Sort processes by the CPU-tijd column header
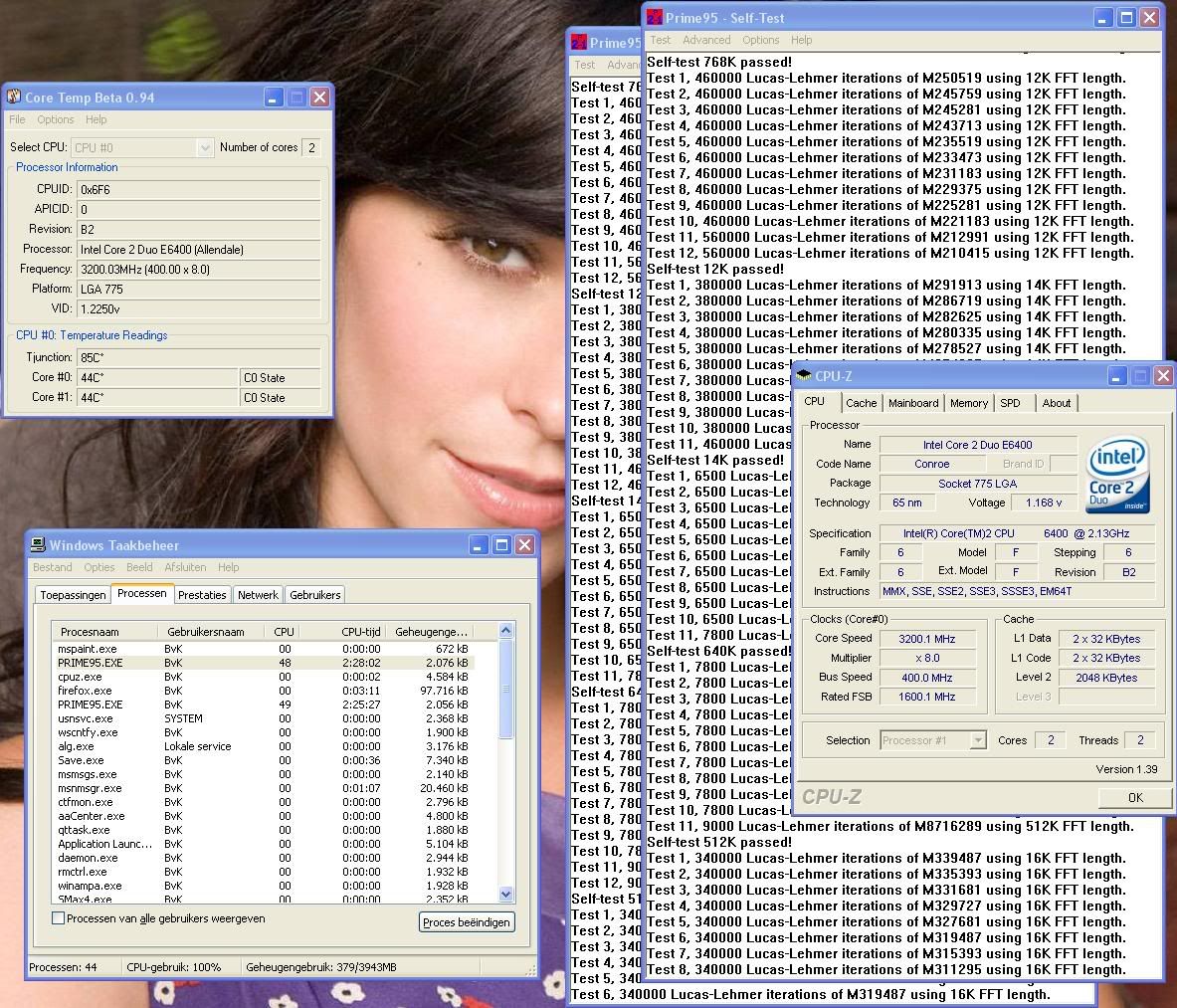This screenshot has height=1008, width=1177. coord(360,632)
